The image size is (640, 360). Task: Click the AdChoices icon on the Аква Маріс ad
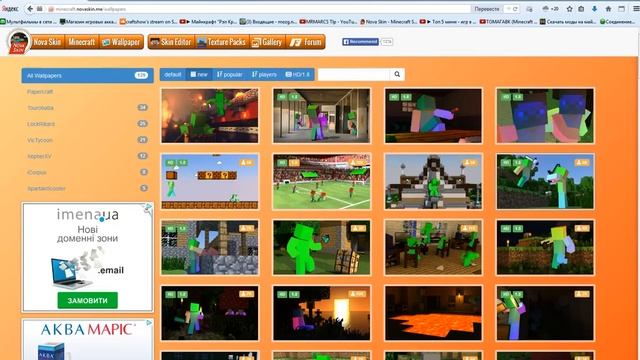149,323
